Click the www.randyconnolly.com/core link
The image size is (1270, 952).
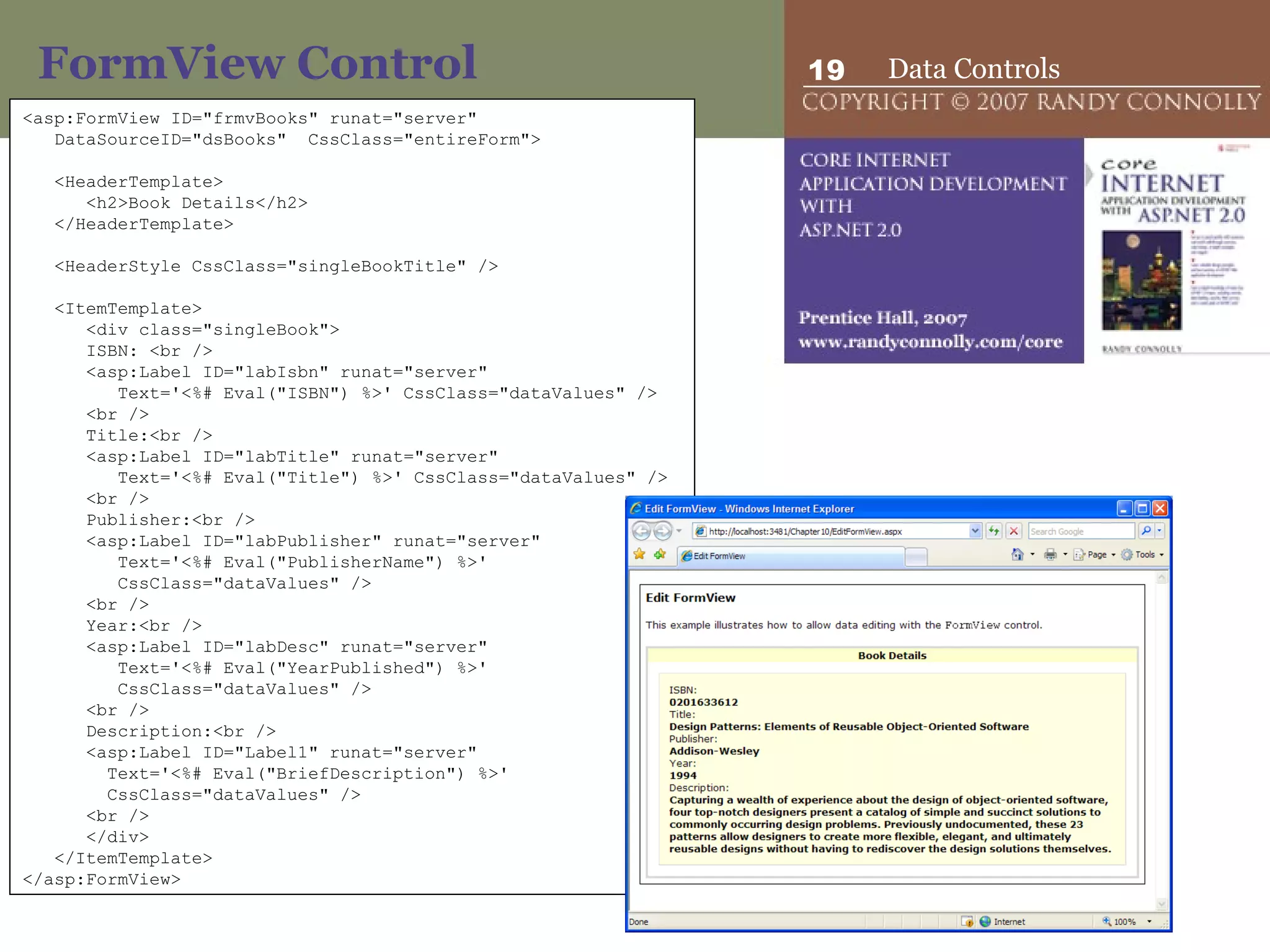(930, 342)
